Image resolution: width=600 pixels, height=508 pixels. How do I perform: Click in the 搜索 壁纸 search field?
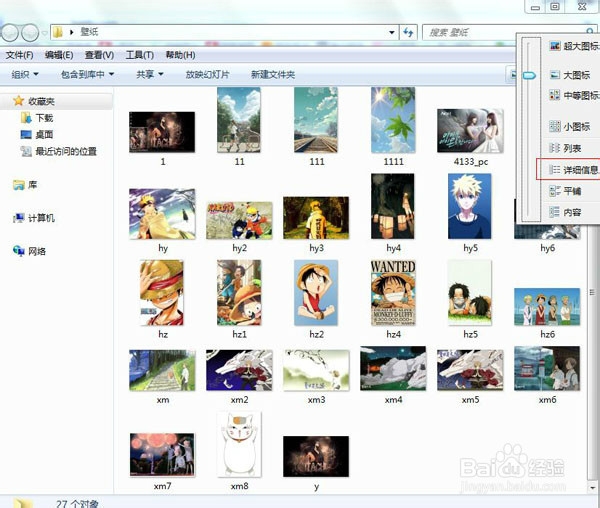[x=505, y=33]
